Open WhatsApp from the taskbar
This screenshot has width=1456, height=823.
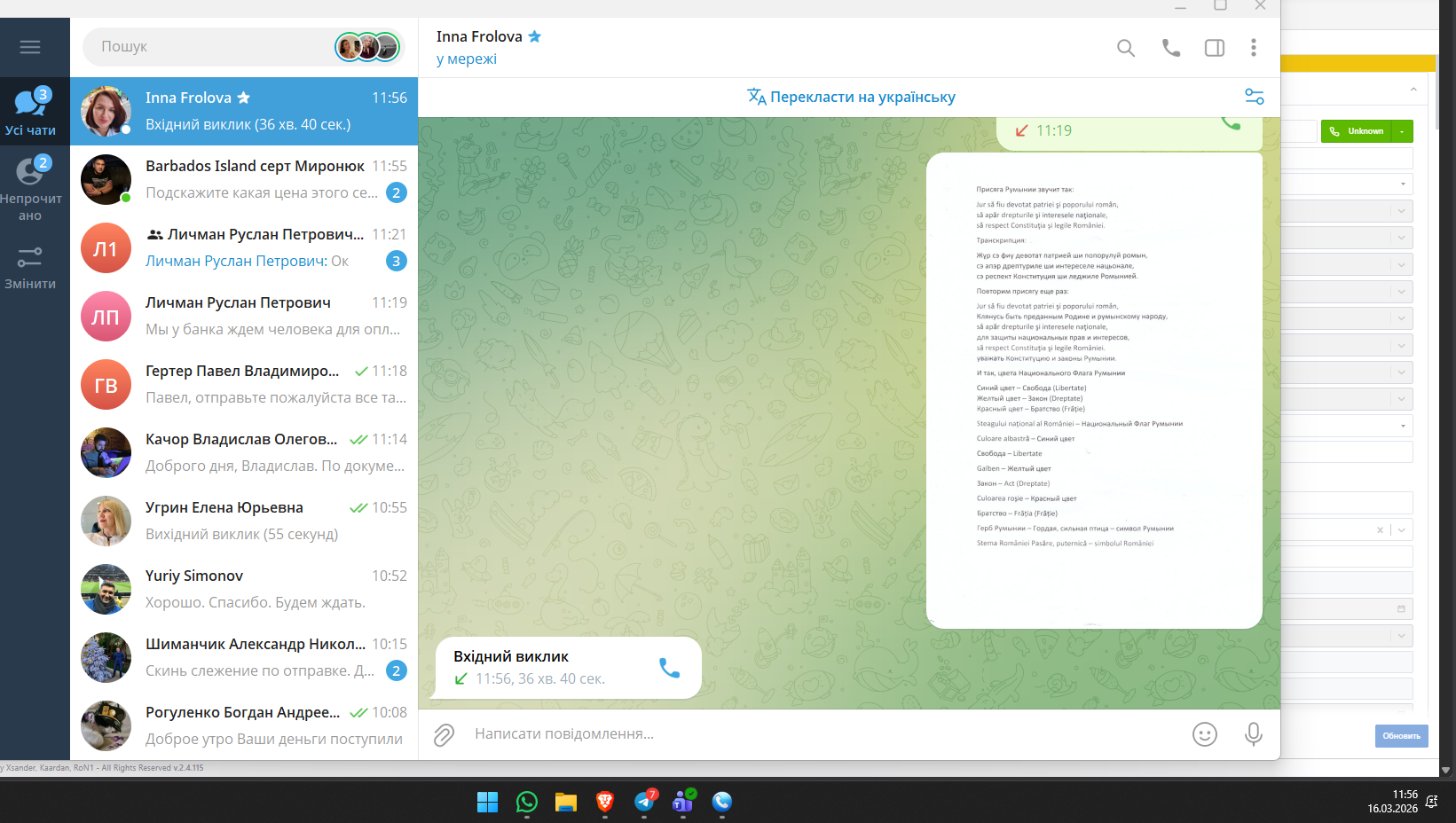pyautogui.click(x=527, y=802)
